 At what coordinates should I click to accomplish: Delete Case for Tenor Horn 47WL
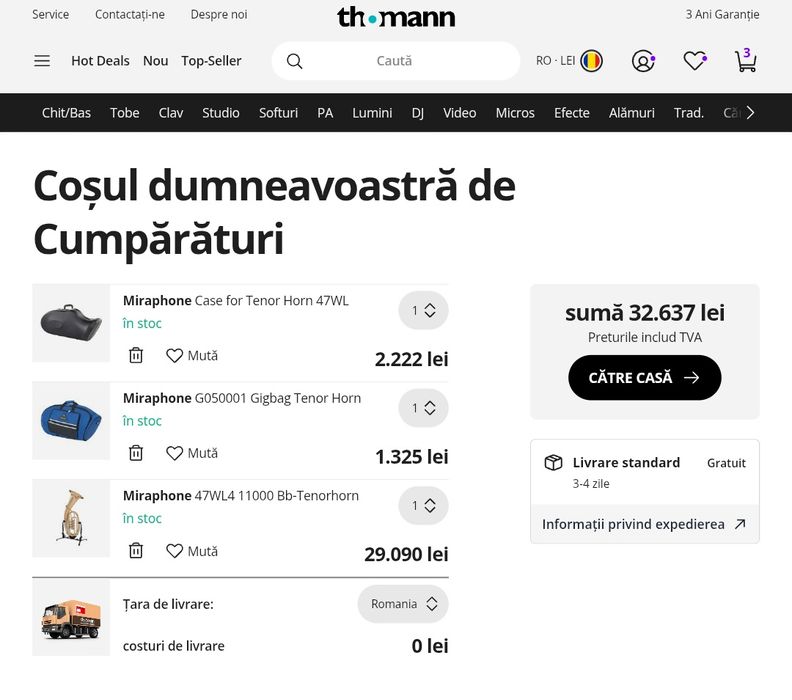coord(136,355)
